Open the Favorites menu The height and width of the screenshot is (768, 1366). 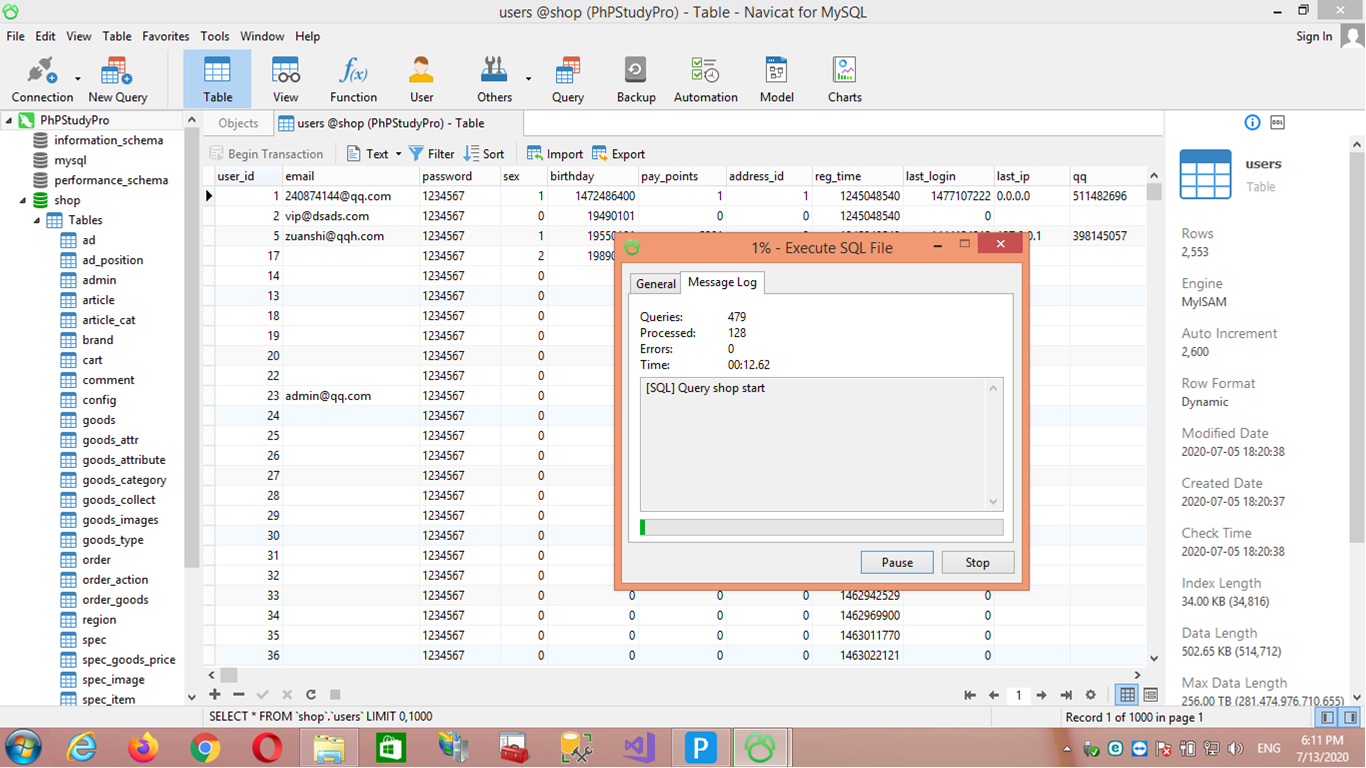[165, 36]
